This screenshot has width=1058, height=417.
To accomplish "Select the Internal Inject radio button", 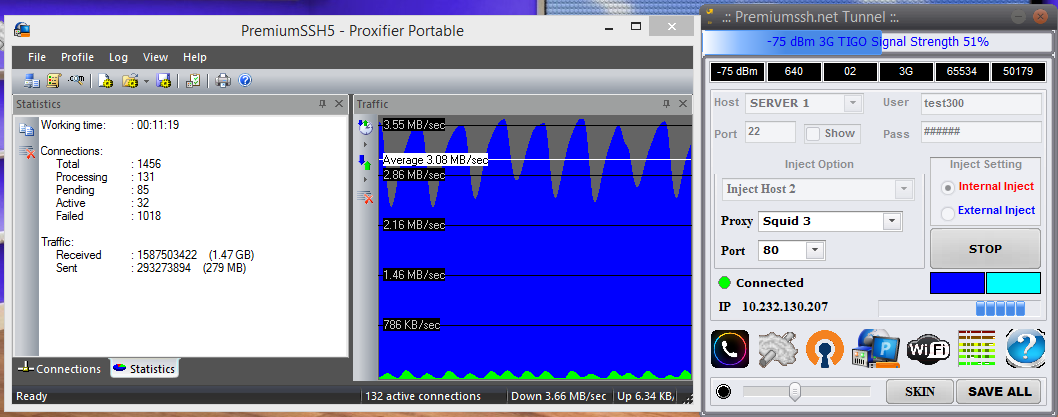I will [x=948, y=187].
